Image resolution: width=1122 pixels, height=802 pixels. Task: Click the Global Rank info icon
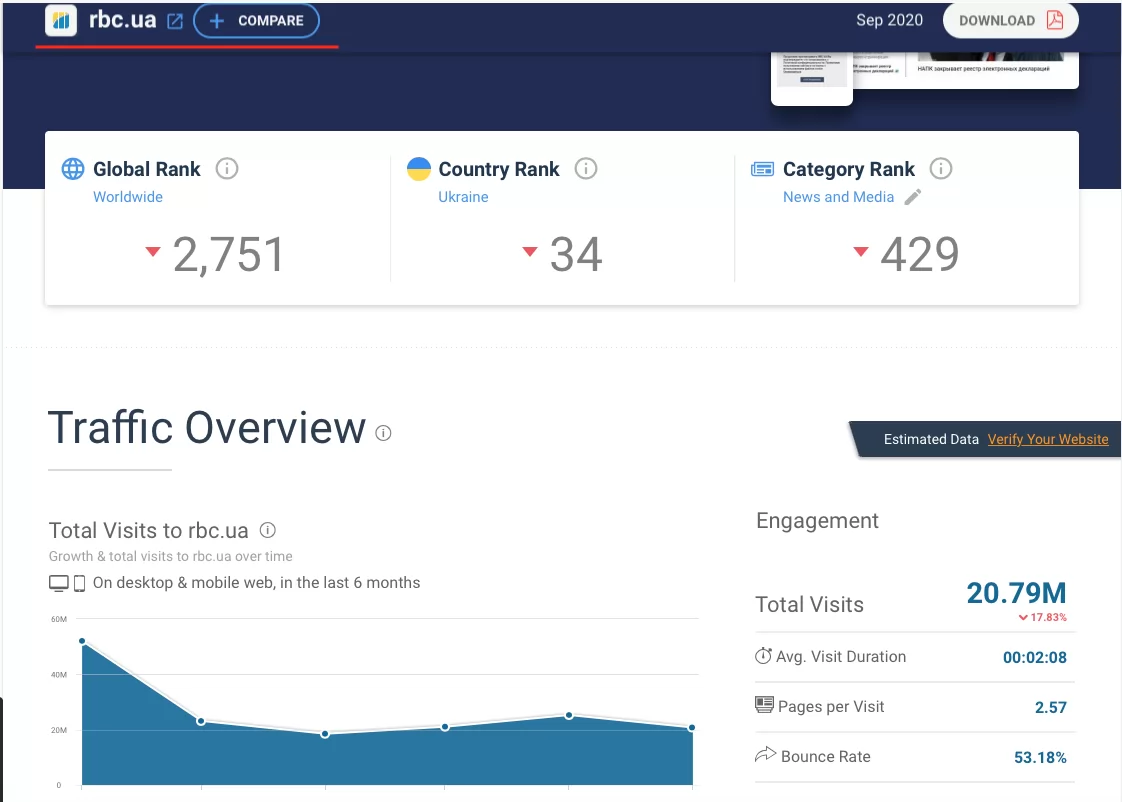tap(227, 169)
